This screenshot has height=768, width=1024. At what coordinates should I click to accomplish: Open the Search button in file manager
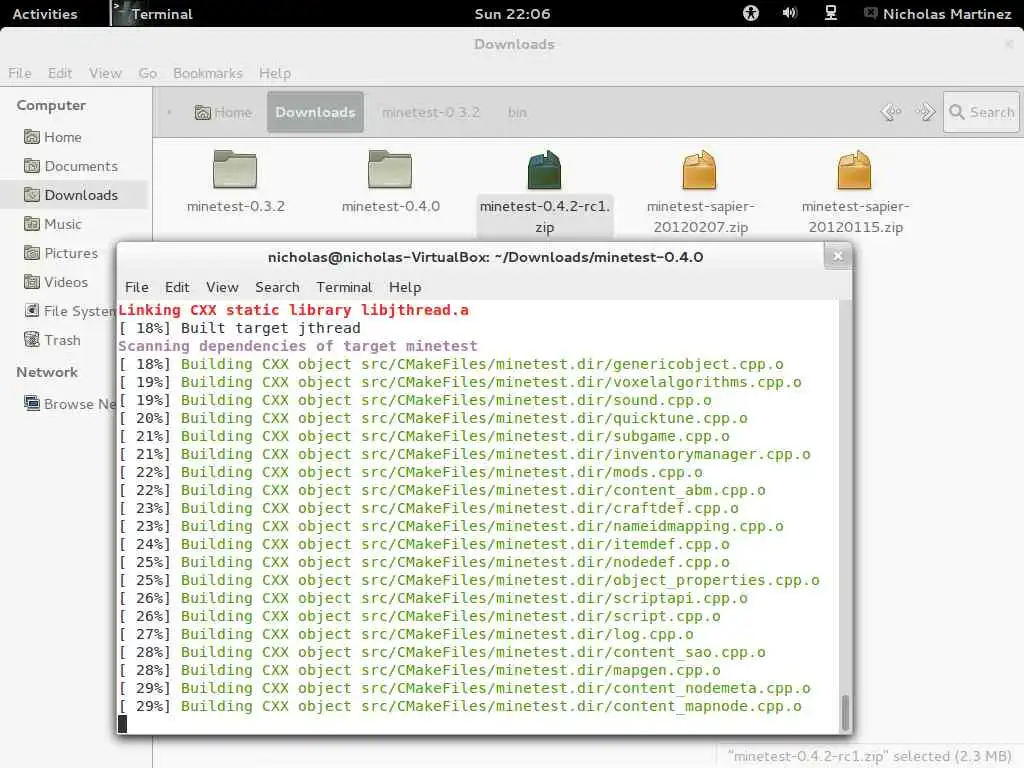(x=981, y=112)
